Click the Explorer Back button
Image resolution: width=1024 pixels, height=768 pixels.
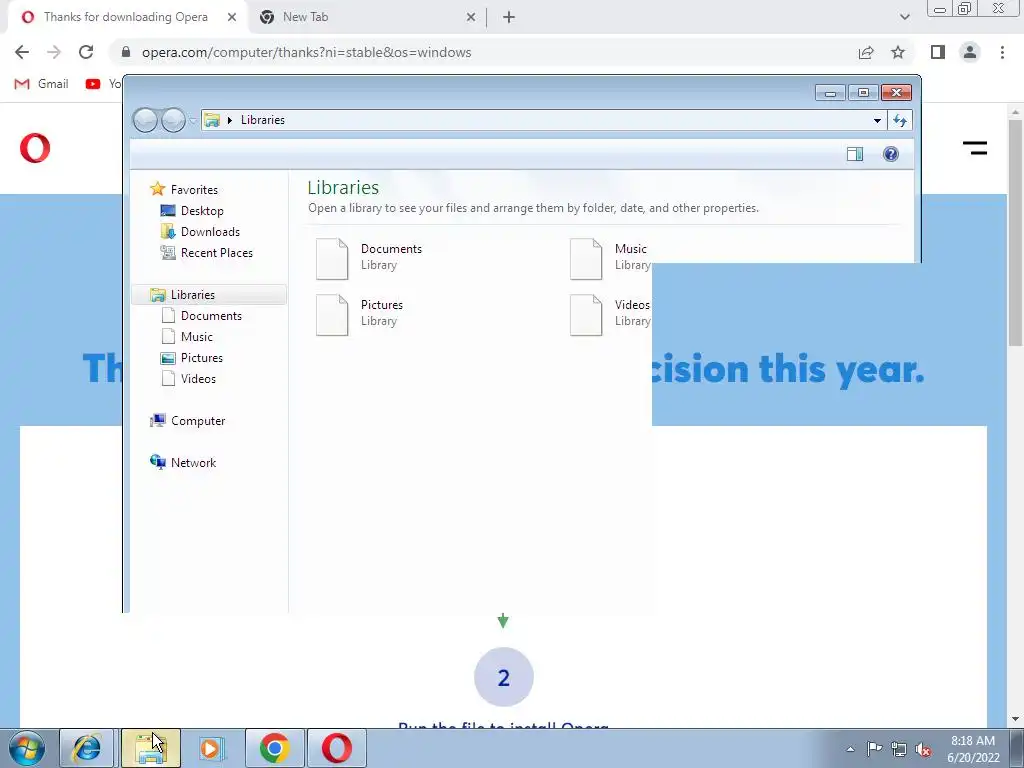(x=145, y=120)
